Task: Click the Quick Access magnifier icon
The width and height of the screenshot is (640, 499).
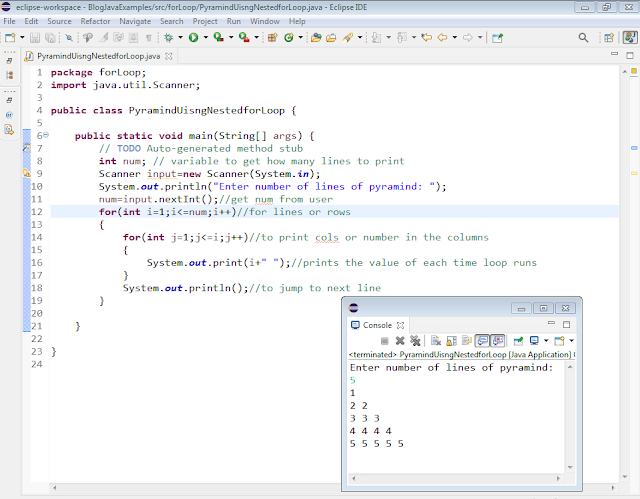Action: click(584, 38)
